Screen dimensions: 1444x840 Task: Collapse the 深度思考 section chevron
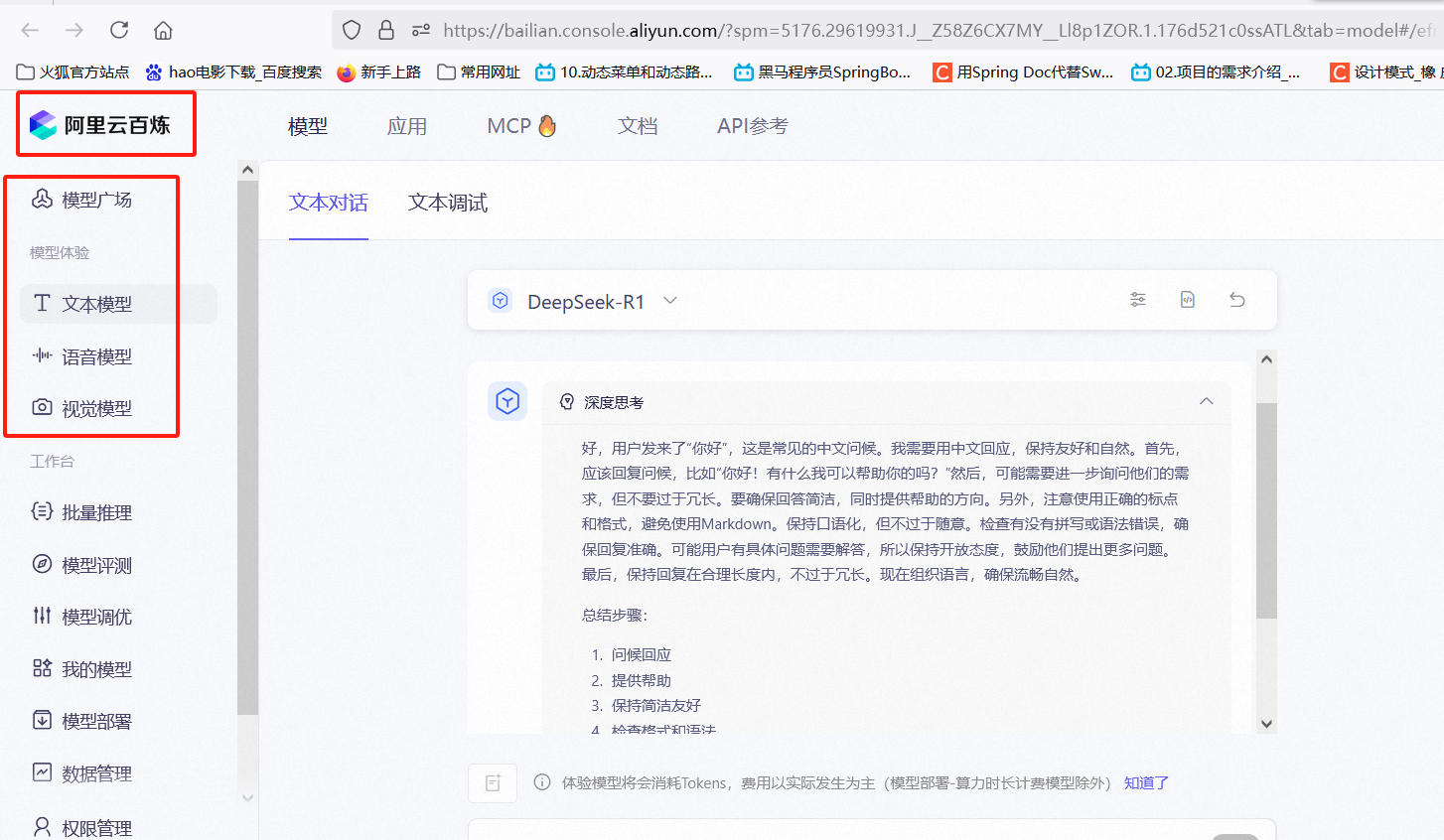(1207, 401)
